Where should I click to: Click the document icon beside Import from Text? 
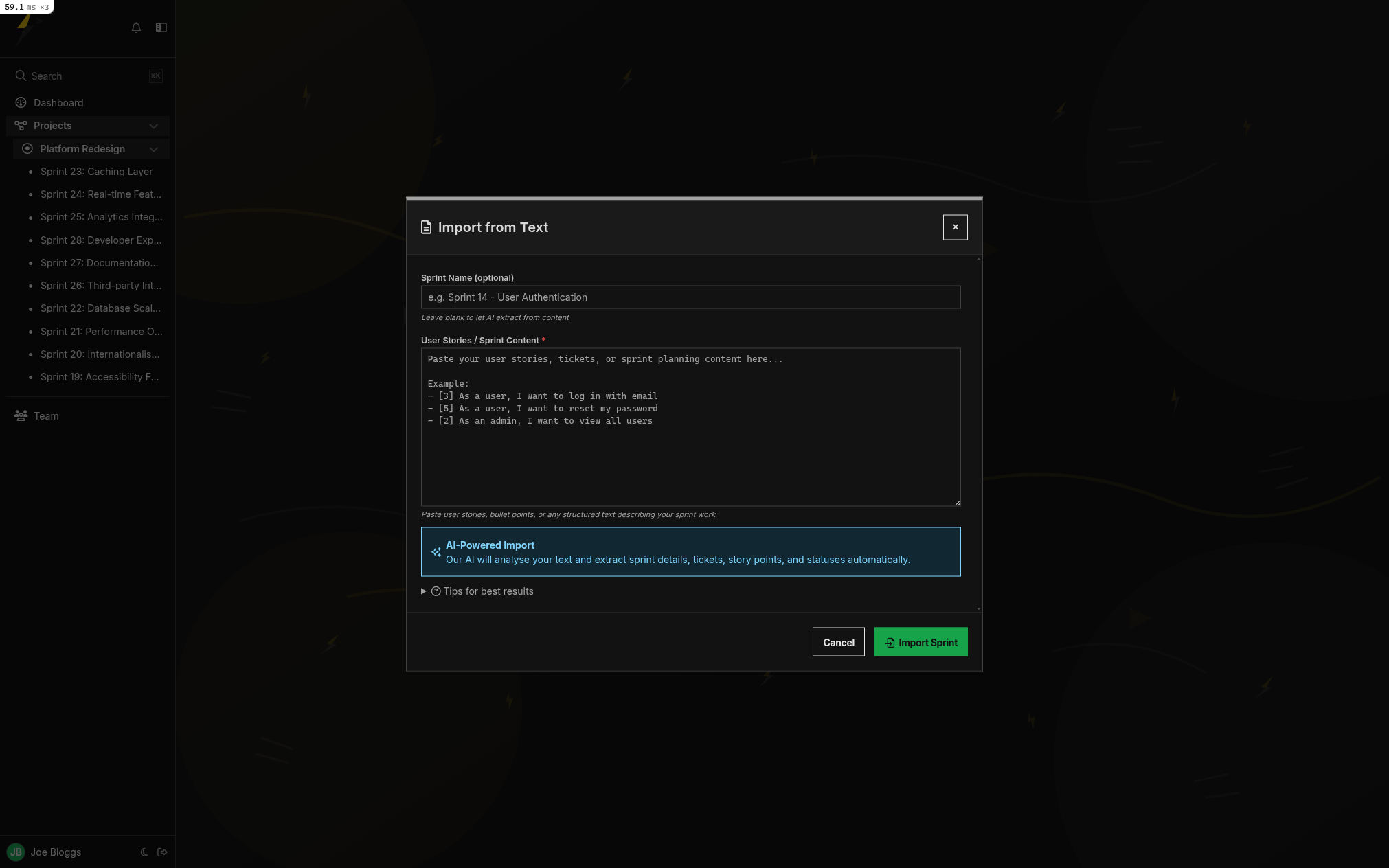(426, 227)
